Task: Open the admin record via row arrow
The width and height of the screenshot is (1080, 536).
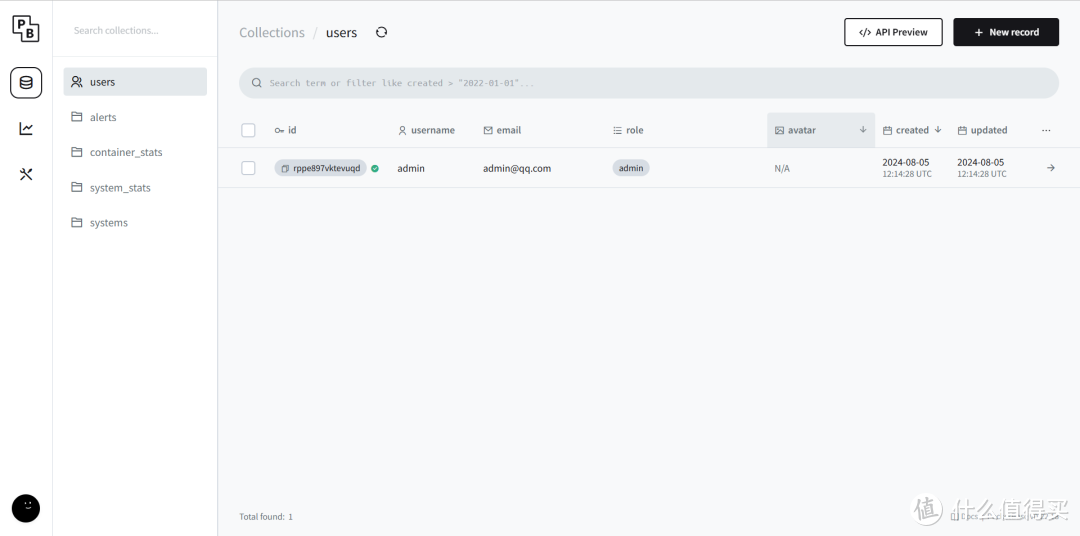Action: tap(1050, 168)
